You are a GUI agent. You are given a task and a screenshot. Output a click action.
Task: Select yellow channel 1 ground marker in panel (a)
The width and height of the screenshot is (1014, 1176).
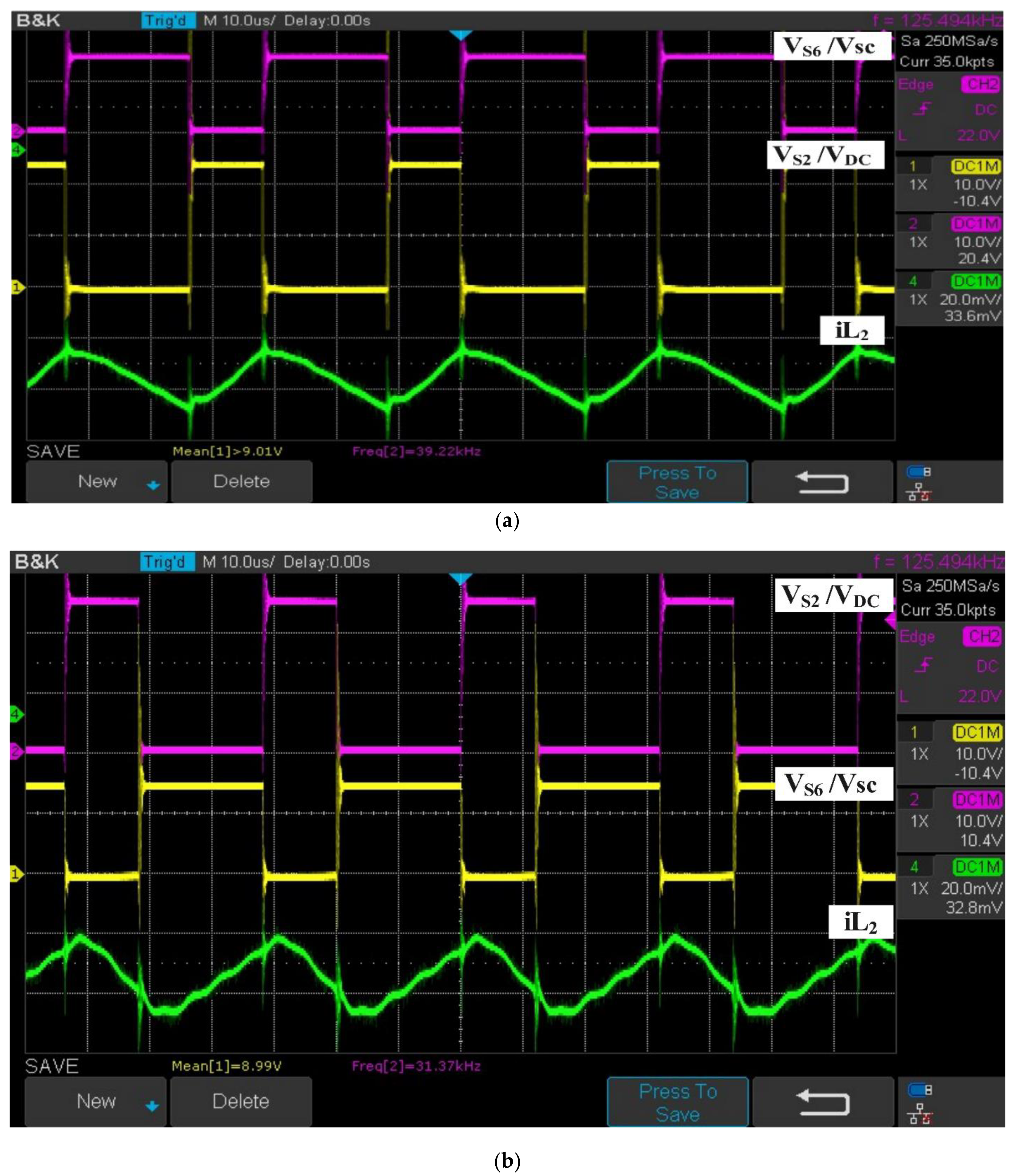click(18, 288)
